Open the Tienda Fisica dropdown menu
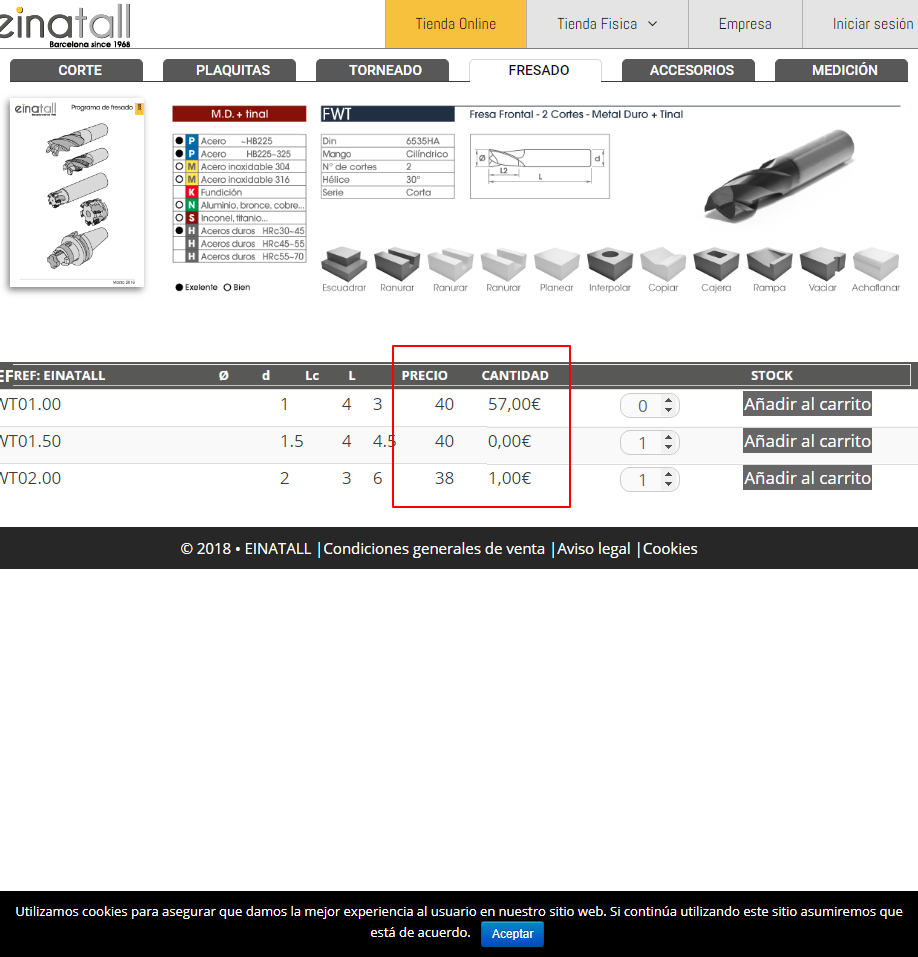 [607, 24]
